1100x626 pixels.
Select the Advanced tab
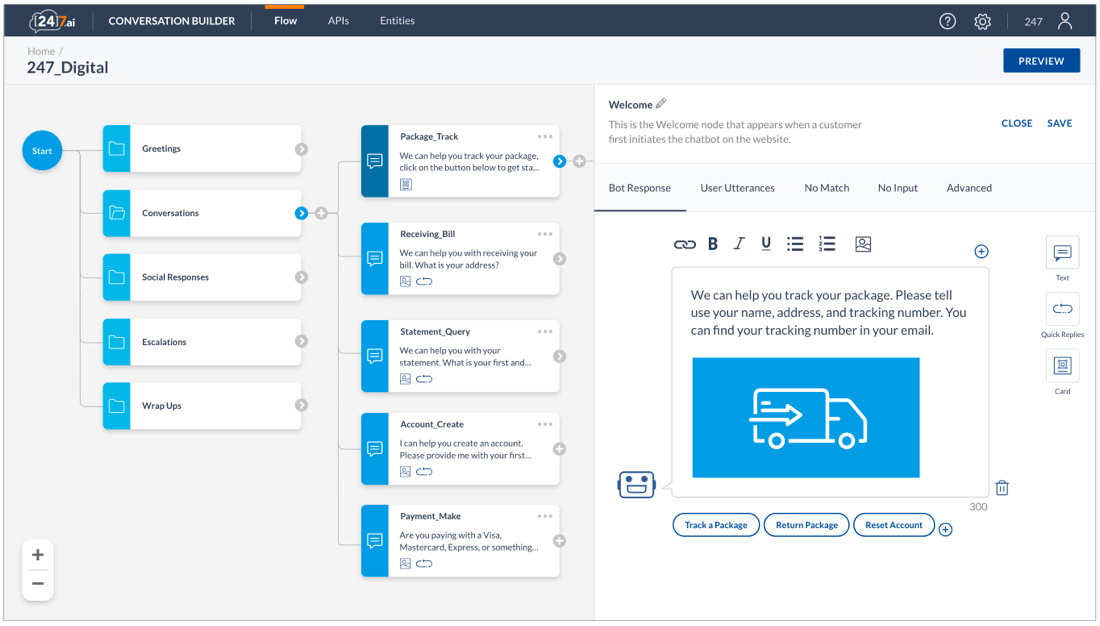click(x=969, y=188)
